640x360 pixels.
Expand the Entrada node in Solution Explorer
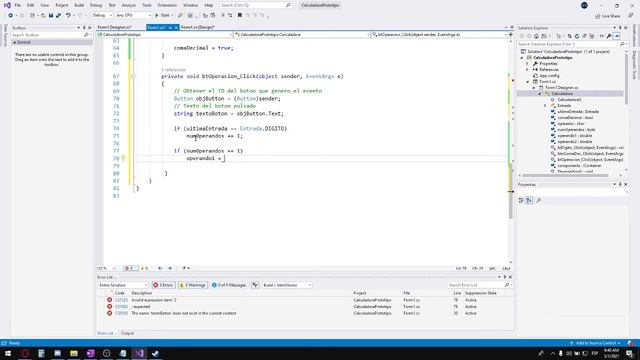[x=545, y=106]
